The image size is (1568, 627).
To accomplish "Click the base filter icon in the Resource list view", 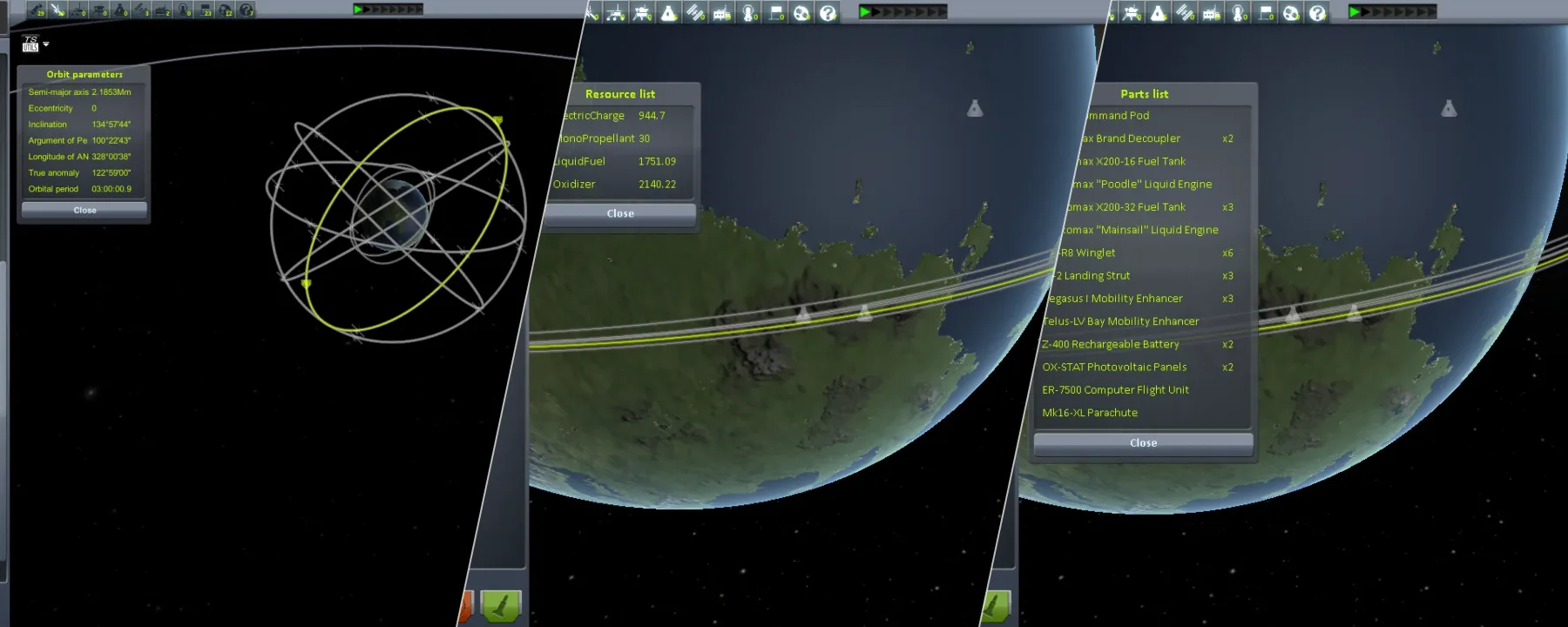I will click(722, 13).
